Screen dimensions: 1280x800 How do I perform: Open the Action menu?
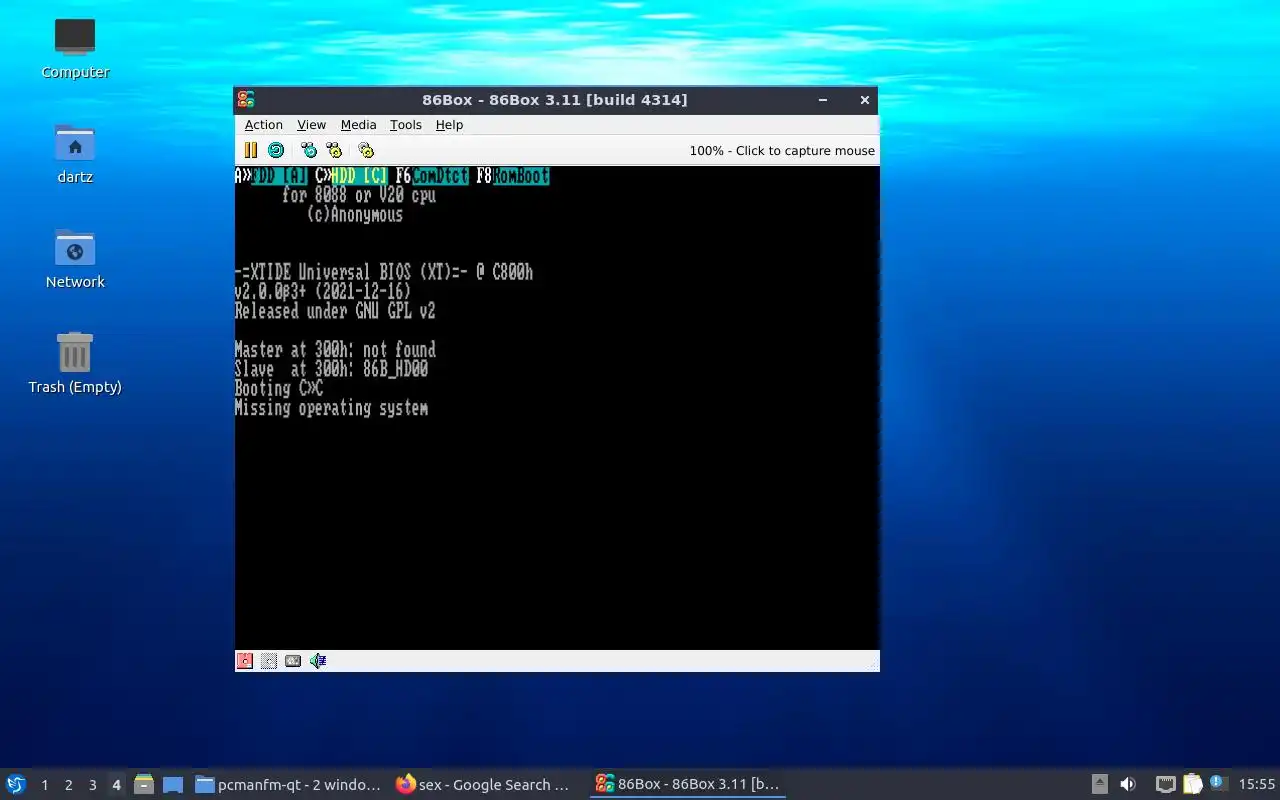pos(264,125)
